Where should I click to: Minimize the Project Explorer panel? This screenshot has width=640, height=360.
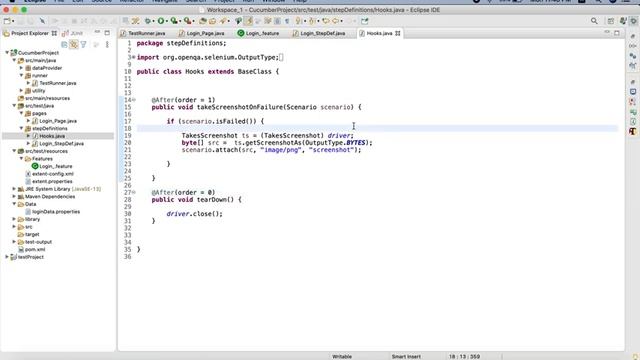(x=97, y=33)
